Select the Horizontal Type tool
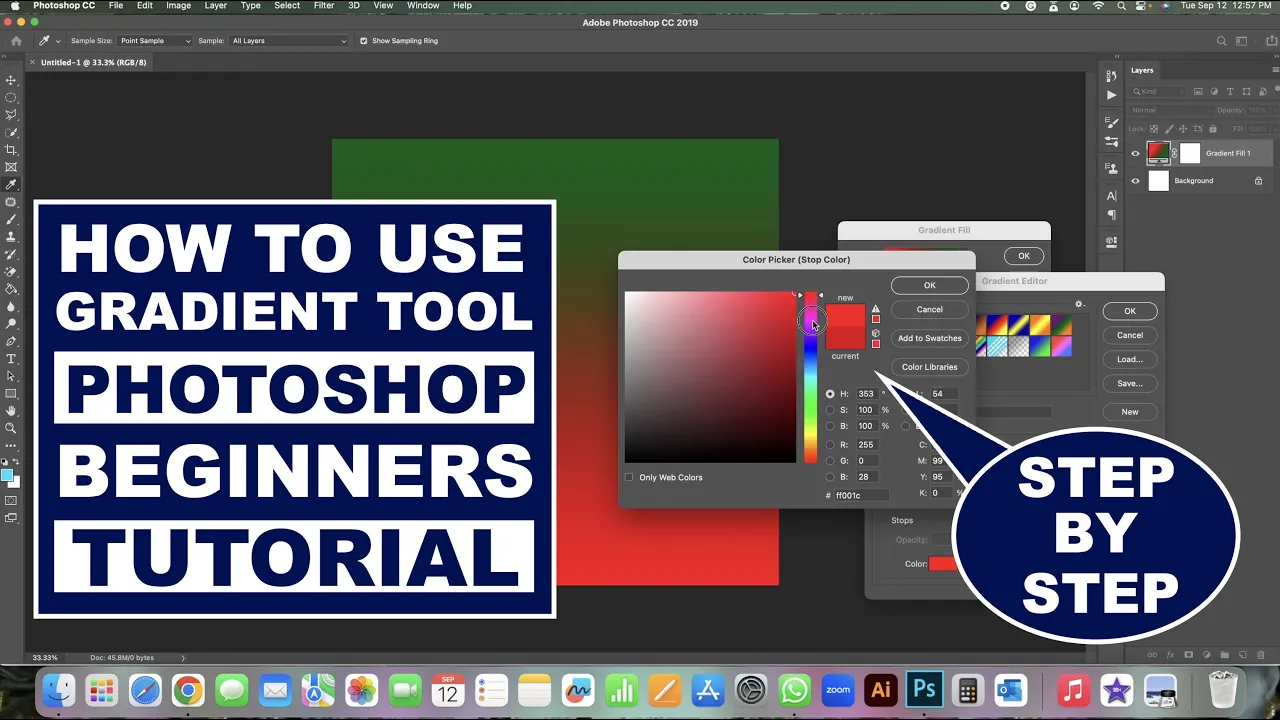Viewport: 1280px width, 720px height. tap(11, 359)
